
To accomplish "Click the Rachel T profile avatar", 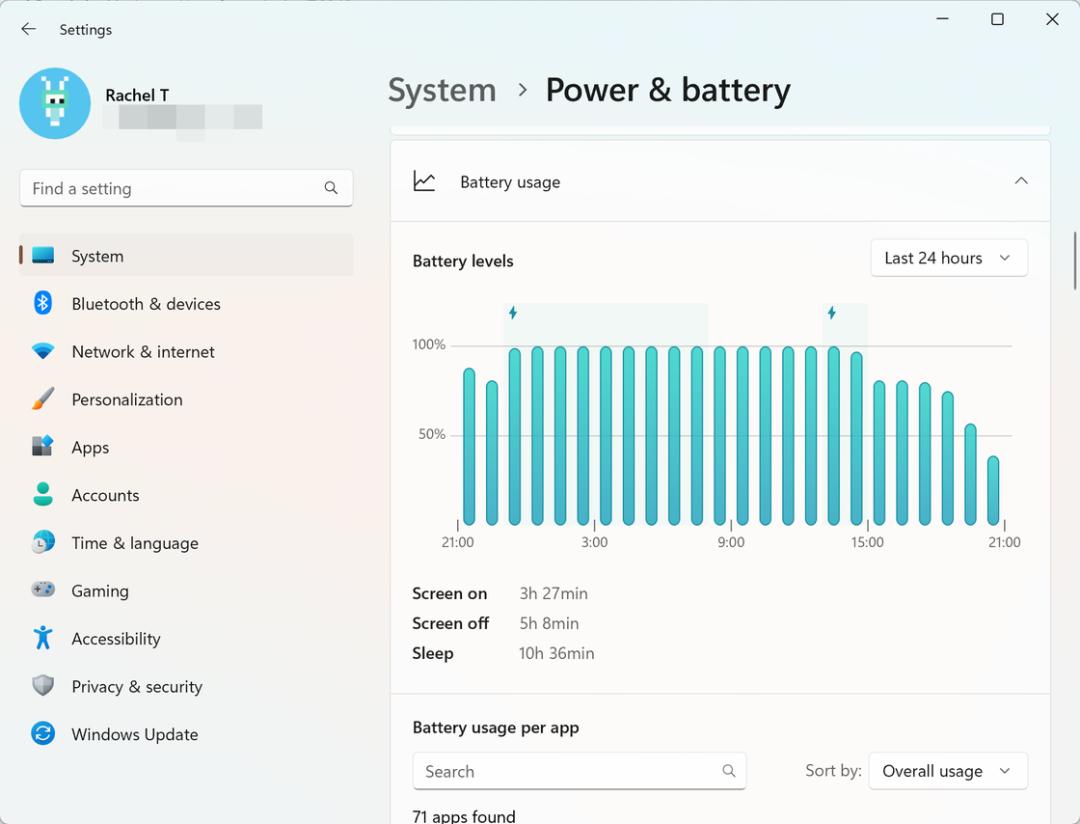I will click(55, 103).
